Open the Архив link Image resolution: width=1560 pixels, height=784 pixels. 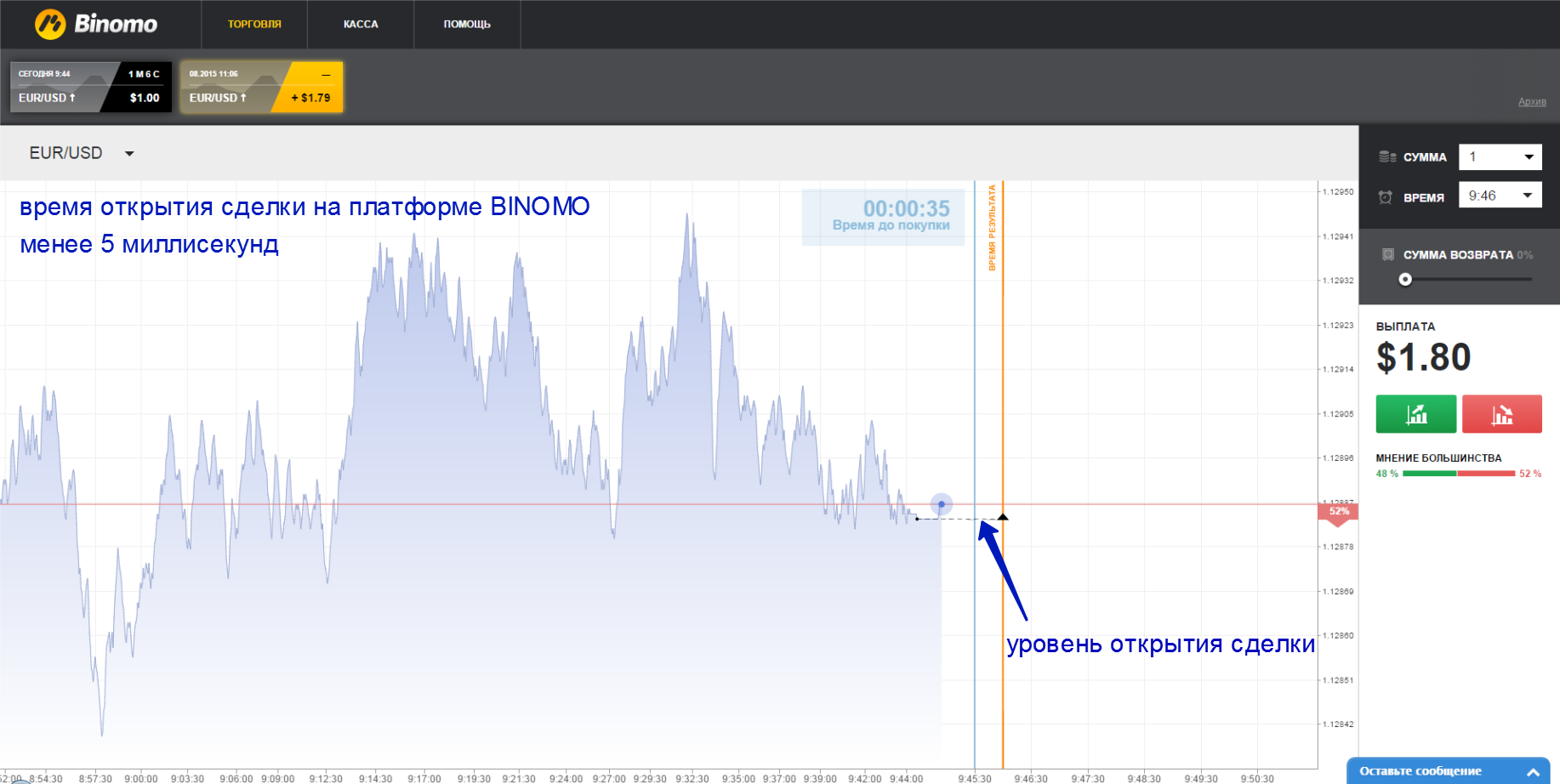(1531, 101)
